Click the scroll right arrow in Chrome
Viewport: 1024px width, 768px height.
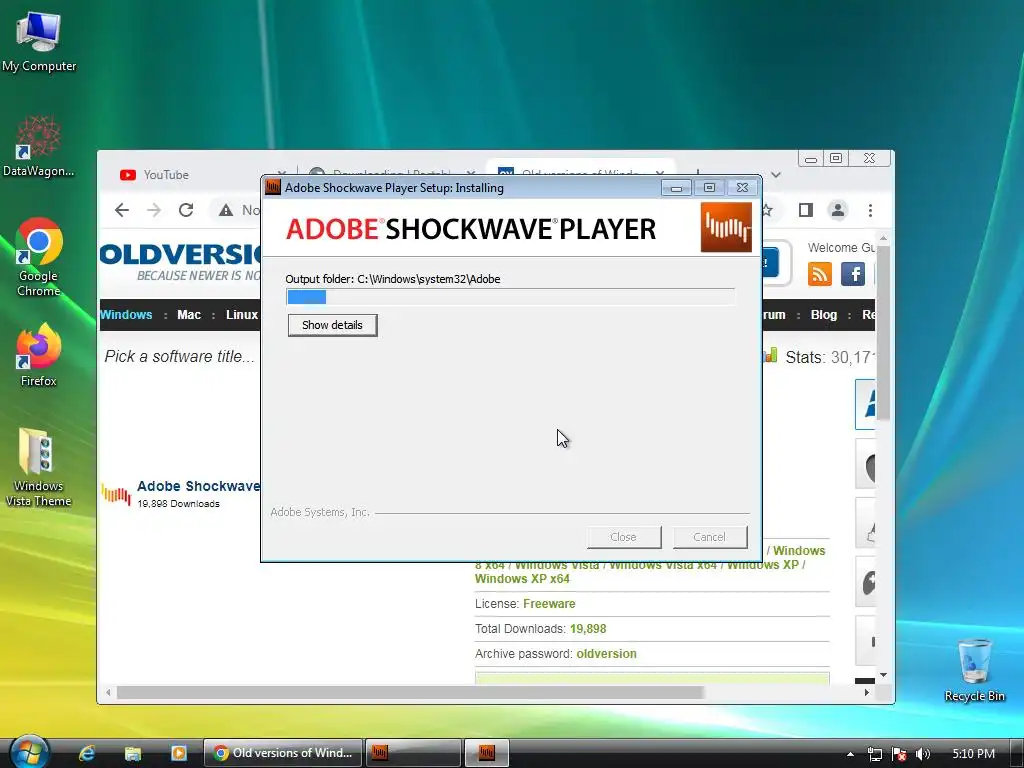click(x=867, y=692)
